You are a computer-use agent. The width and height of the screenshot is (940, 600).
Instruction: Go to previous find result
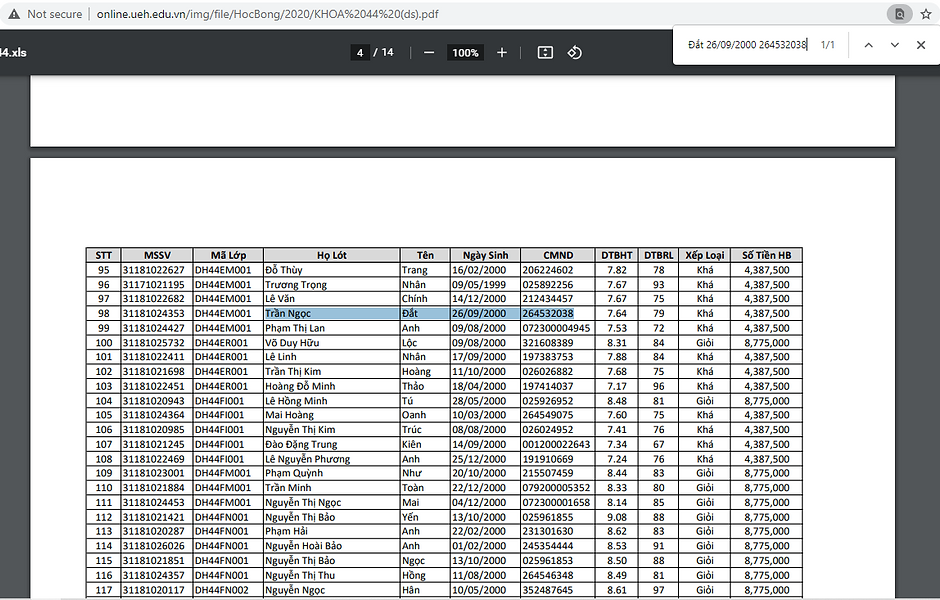coord(868,45)
